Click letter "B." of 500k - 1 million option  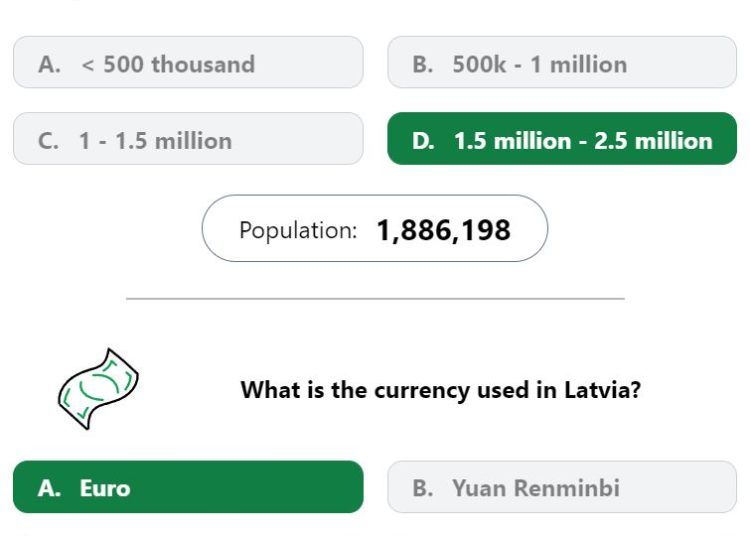click(x=423, y=65)
